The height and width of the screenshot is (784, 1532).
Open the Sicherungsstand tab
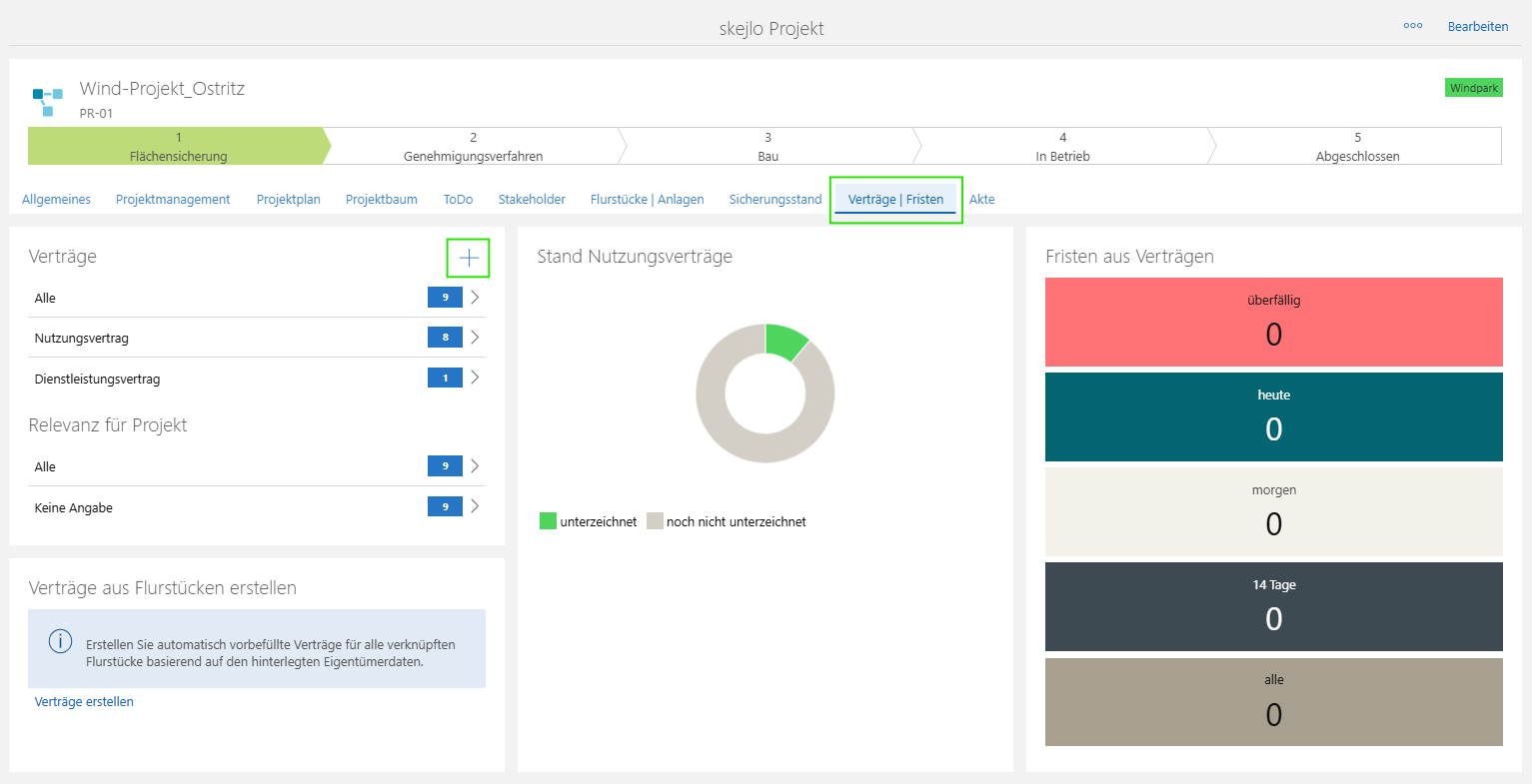point(775,199)
